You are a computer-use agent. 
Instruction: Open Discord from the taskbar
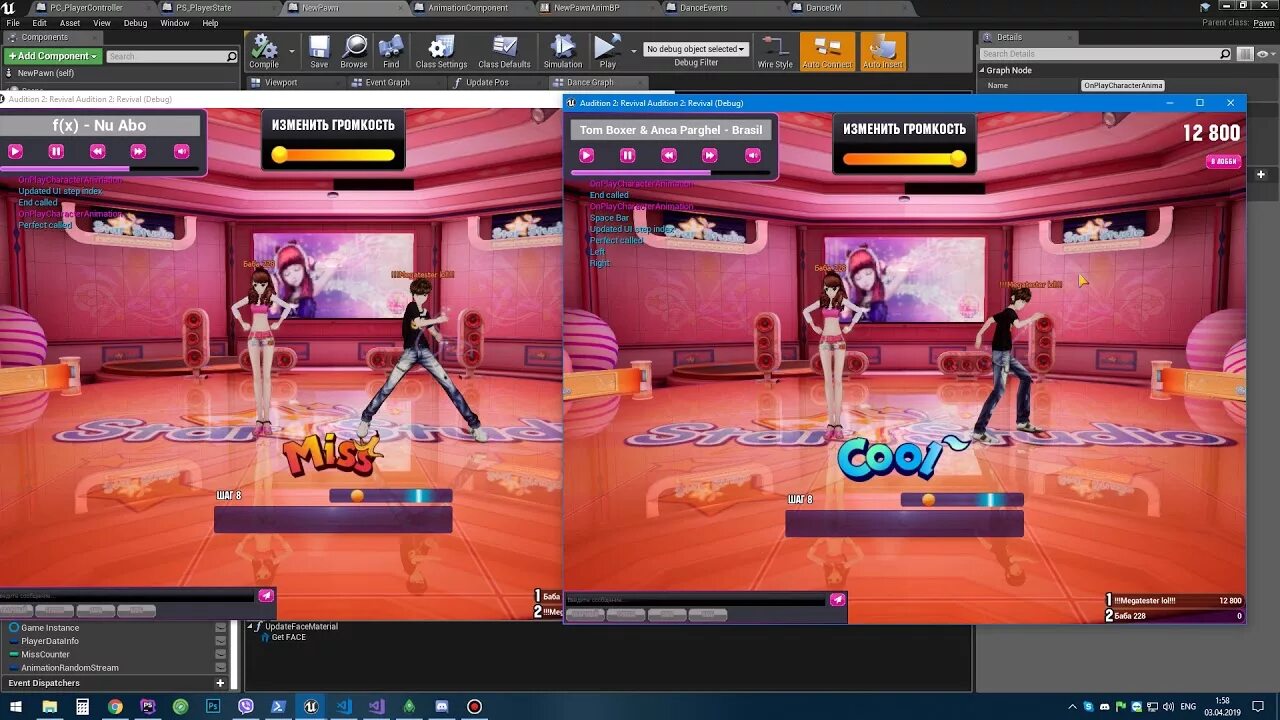(442, 706)
